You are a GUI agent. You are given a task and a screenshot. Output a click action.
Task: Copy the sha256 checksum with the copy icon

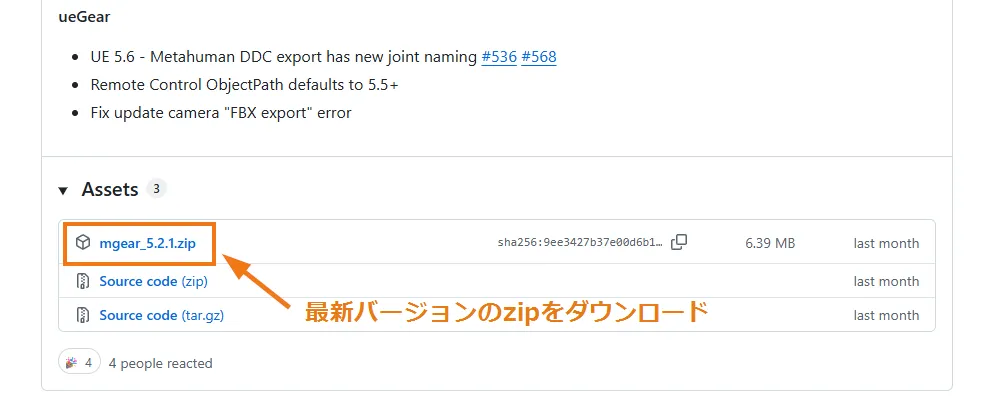coord(679,242)
